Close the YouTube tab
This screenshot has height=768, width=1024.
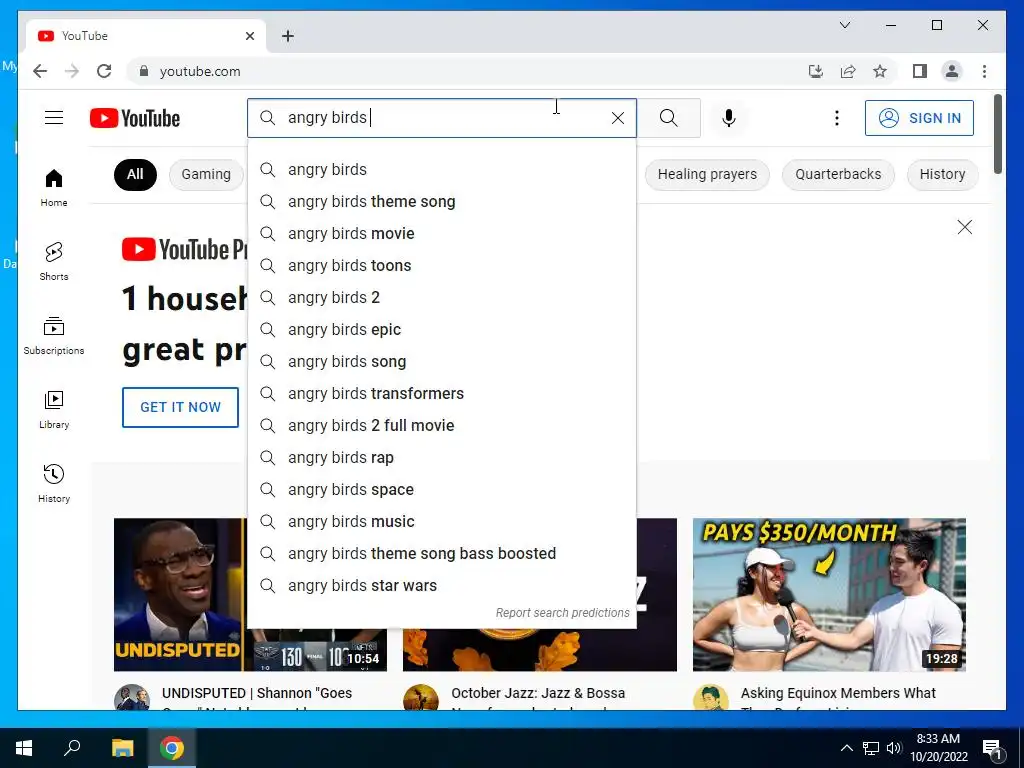pos(249,36)
